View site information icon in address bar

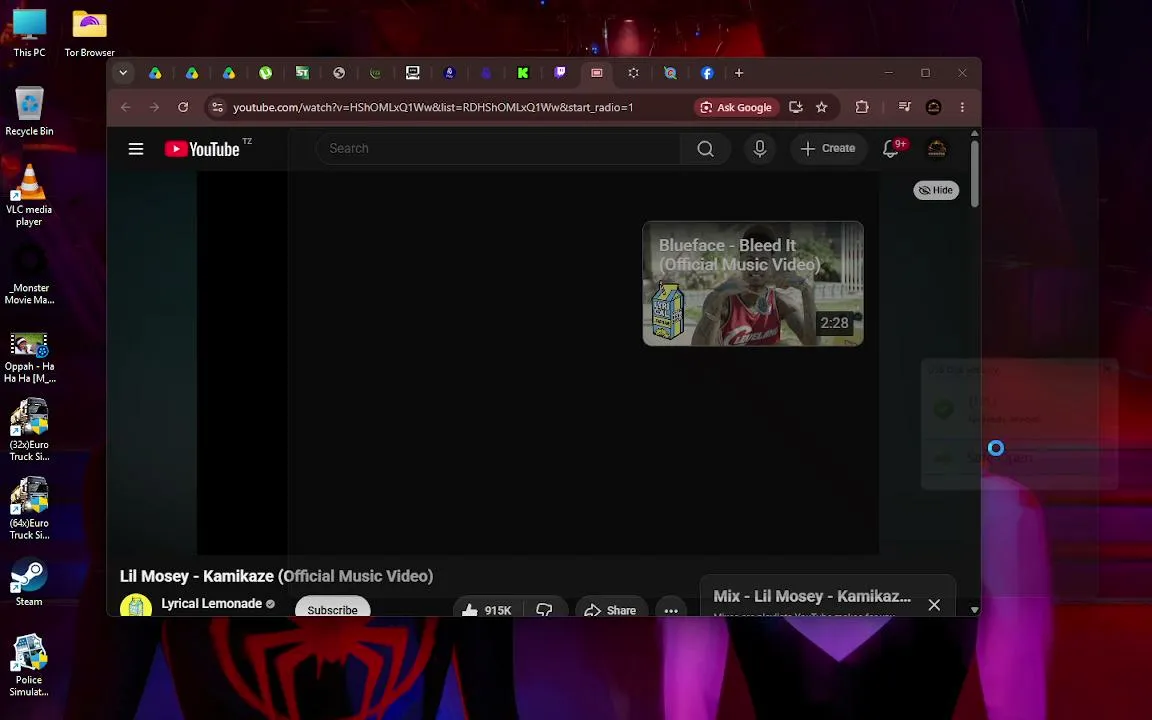[217, 107]
